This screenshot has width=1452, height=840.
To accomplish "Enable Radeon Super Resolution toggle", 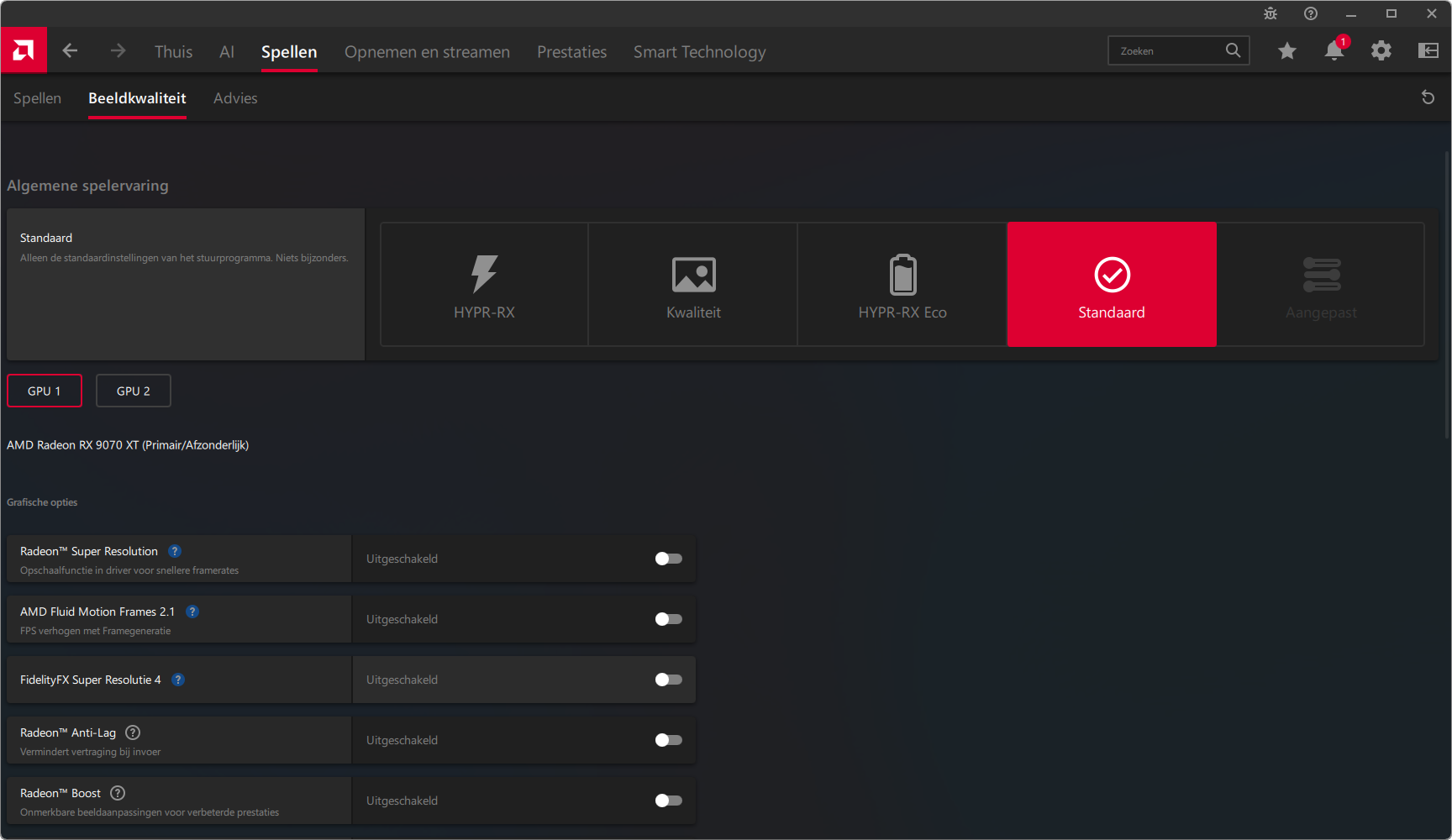I will click(x=668, y=559).
